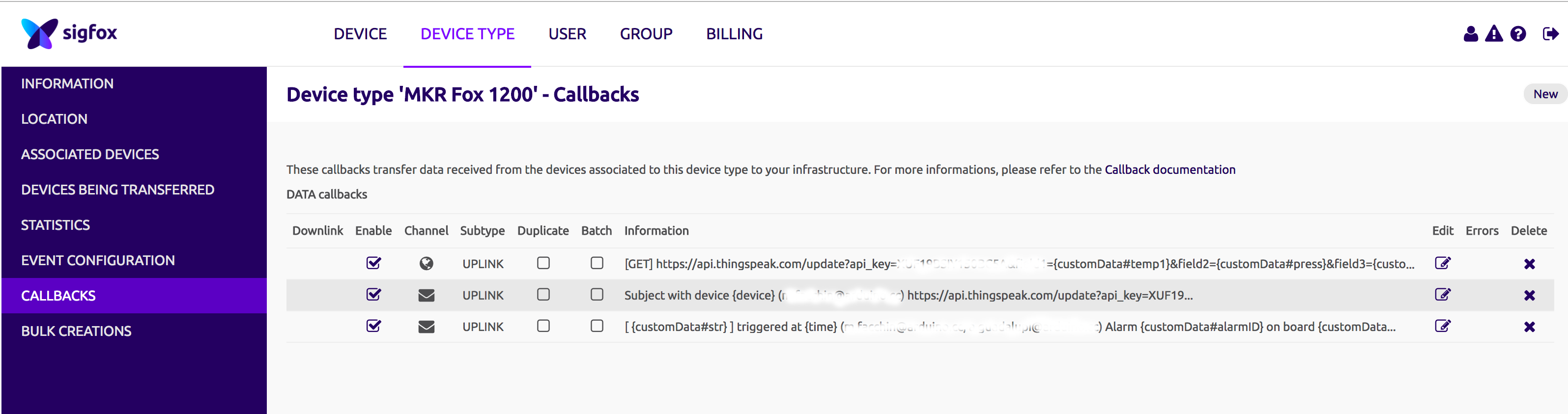Delete the alarm triggered email callback

[1528, 327]
